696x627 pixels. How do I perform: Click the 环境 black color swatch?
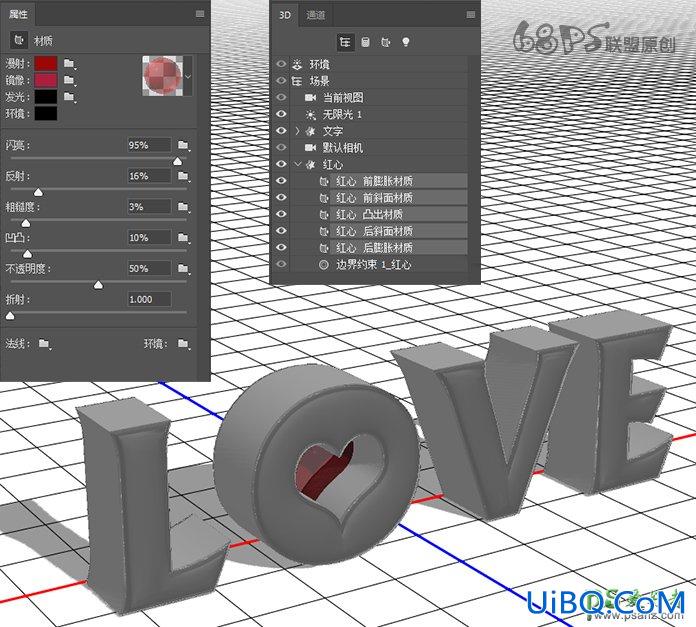[x=46, y=113]
